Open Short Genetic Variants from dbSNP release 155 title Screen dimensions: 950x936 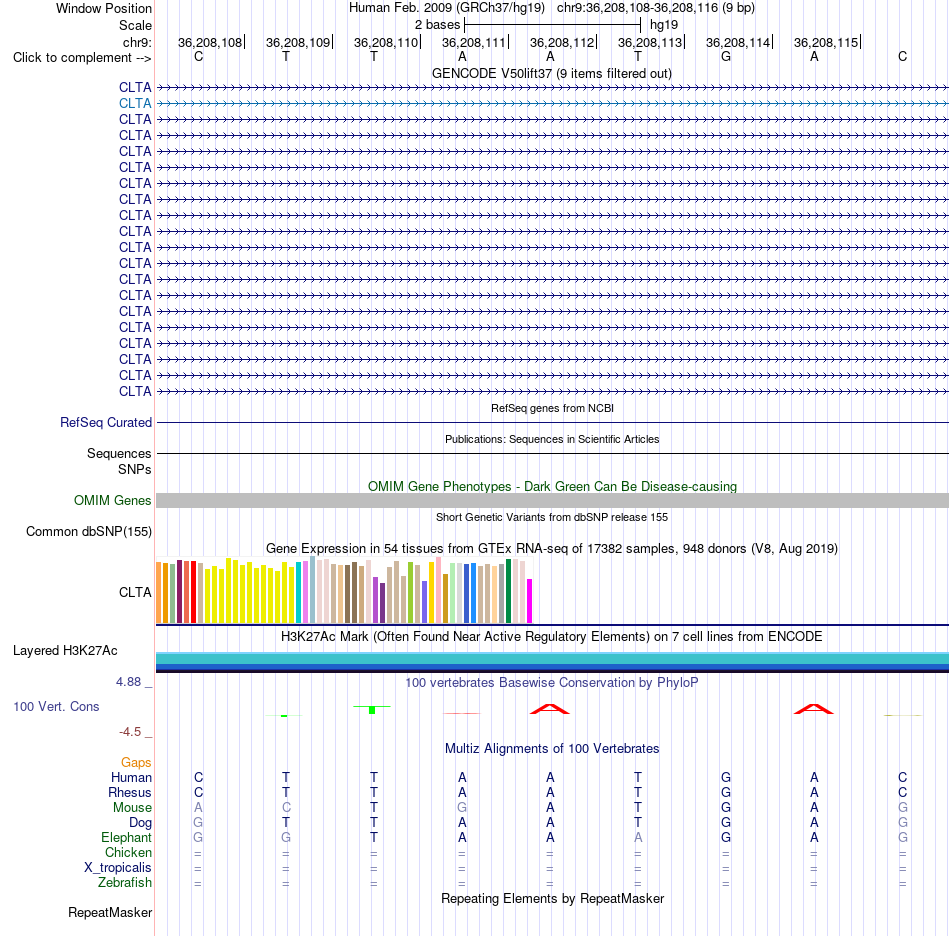(551, 517)
